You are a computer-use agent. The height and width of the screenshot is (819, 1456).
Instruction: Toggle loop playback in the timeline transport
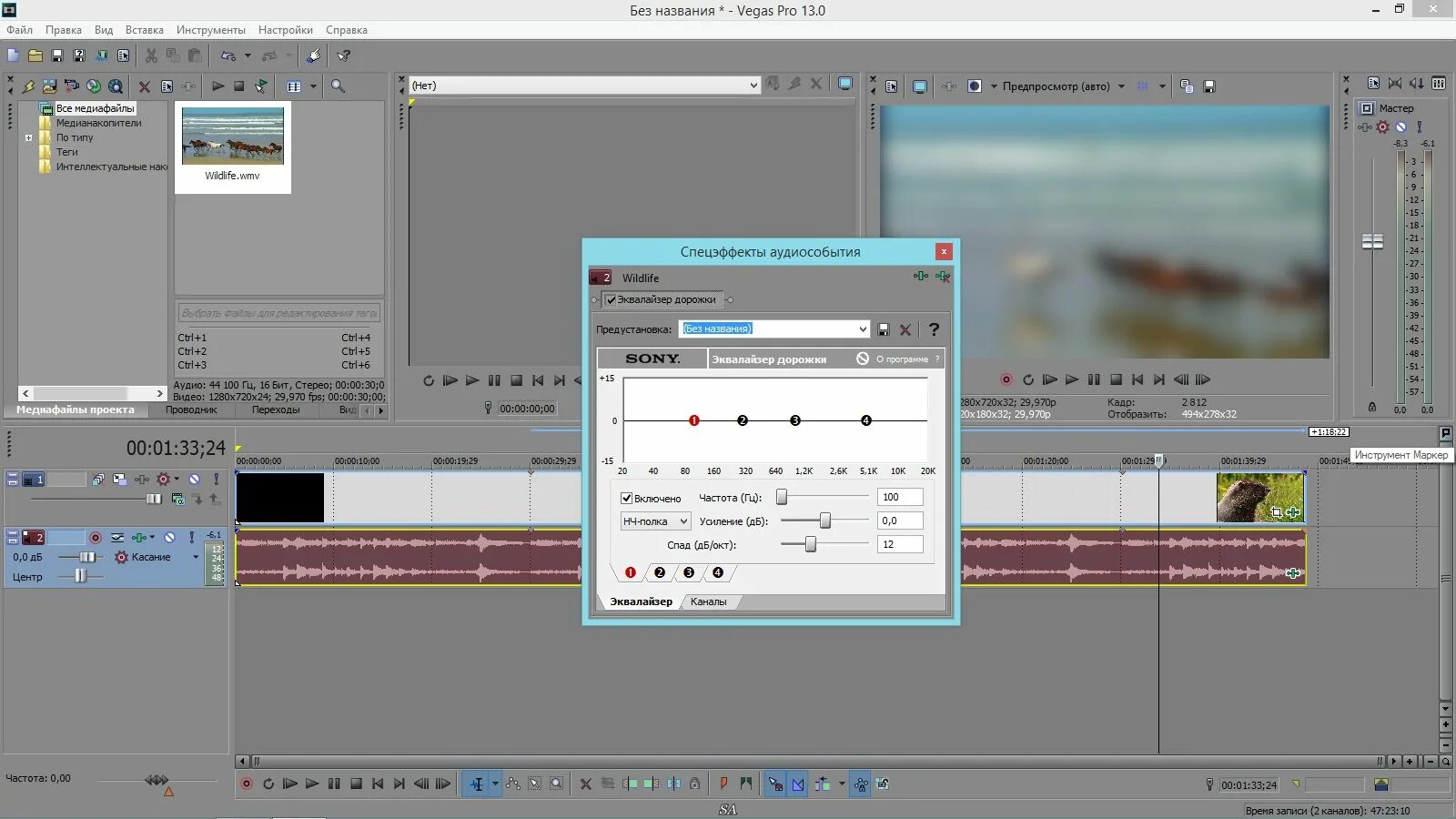point(268,784)
